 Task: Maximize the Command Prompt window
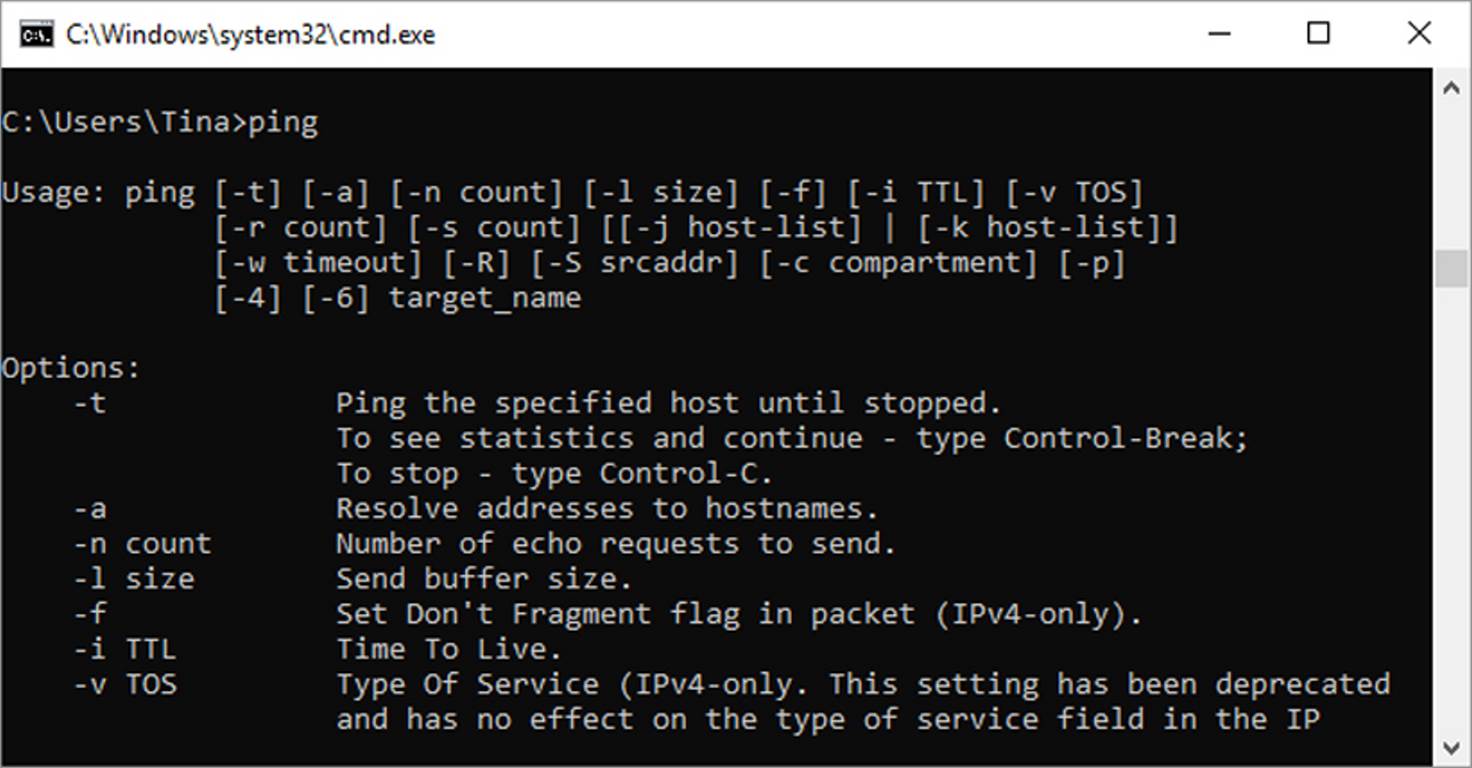1318,34
